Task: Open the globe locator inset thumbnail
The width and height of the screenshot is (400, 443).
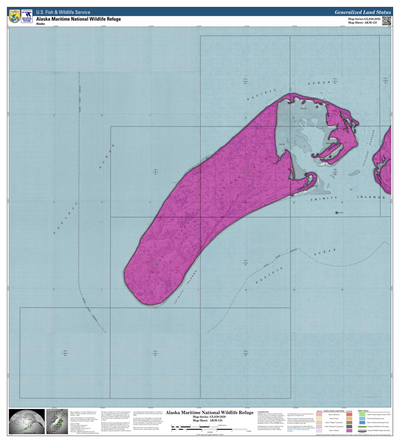Action: (27, 422)
